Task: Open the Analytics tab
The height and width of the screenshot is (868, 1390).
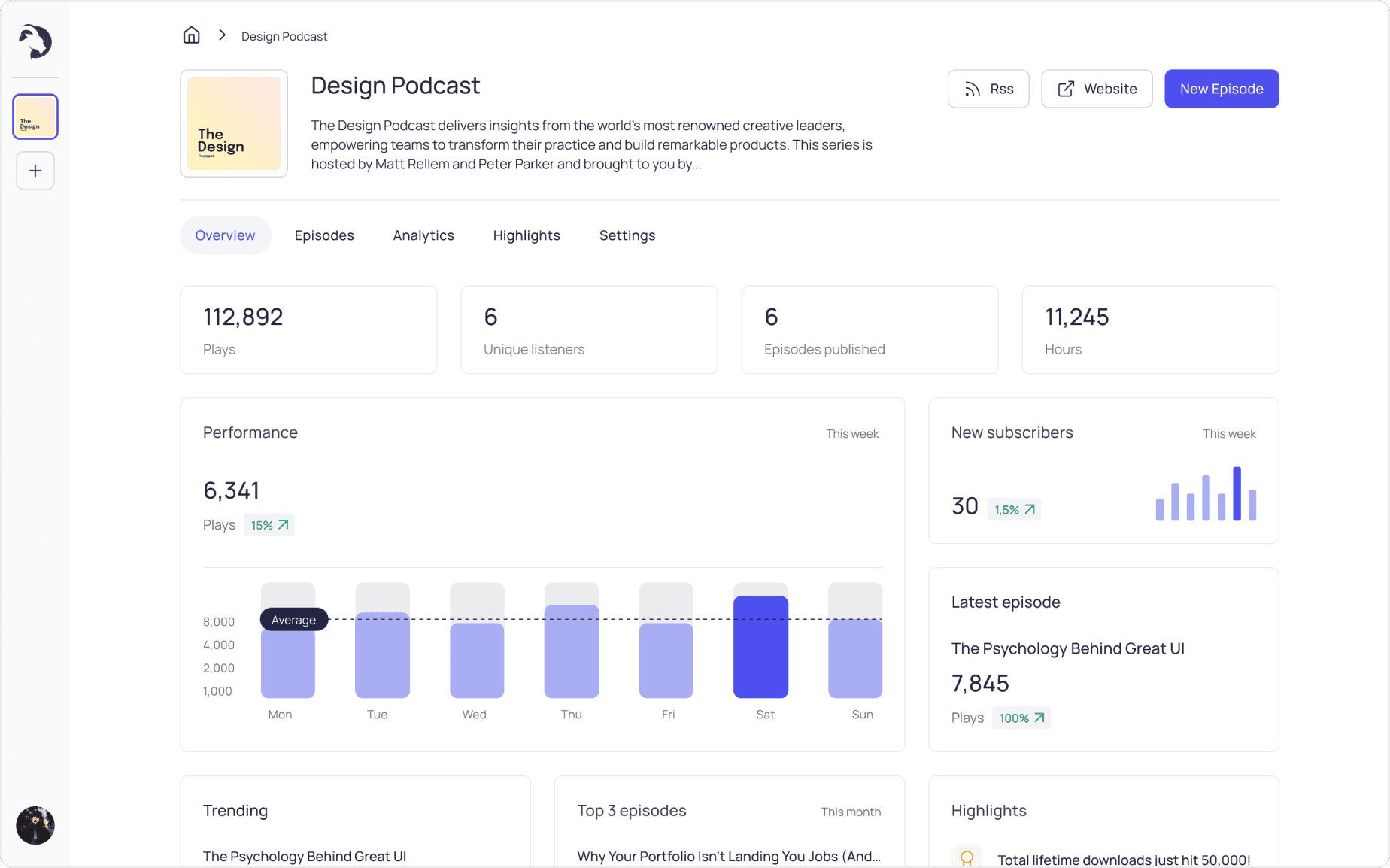Action: click(x=423, y=235)
